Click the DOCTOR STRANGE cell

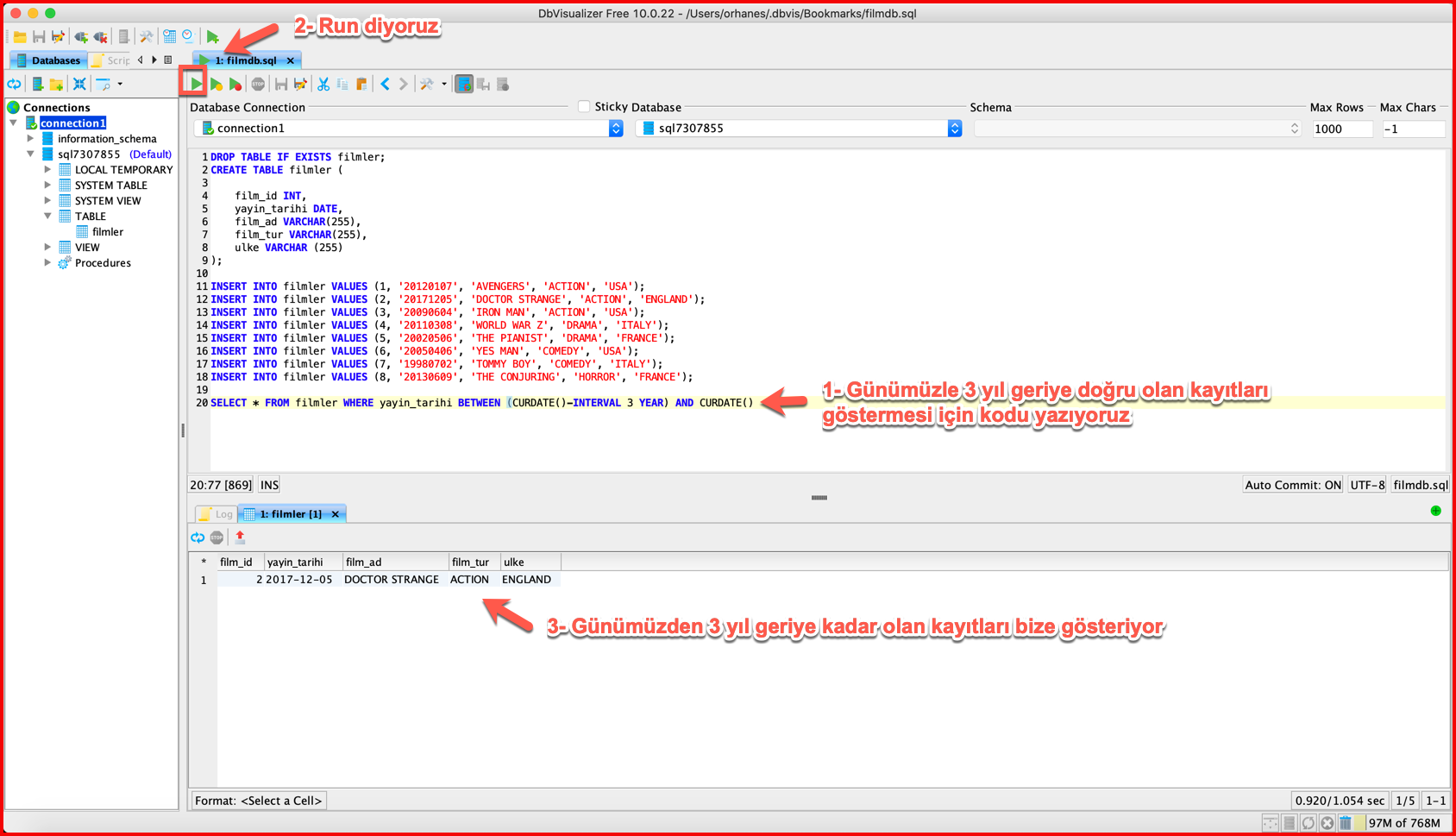[x=392, y=580]
